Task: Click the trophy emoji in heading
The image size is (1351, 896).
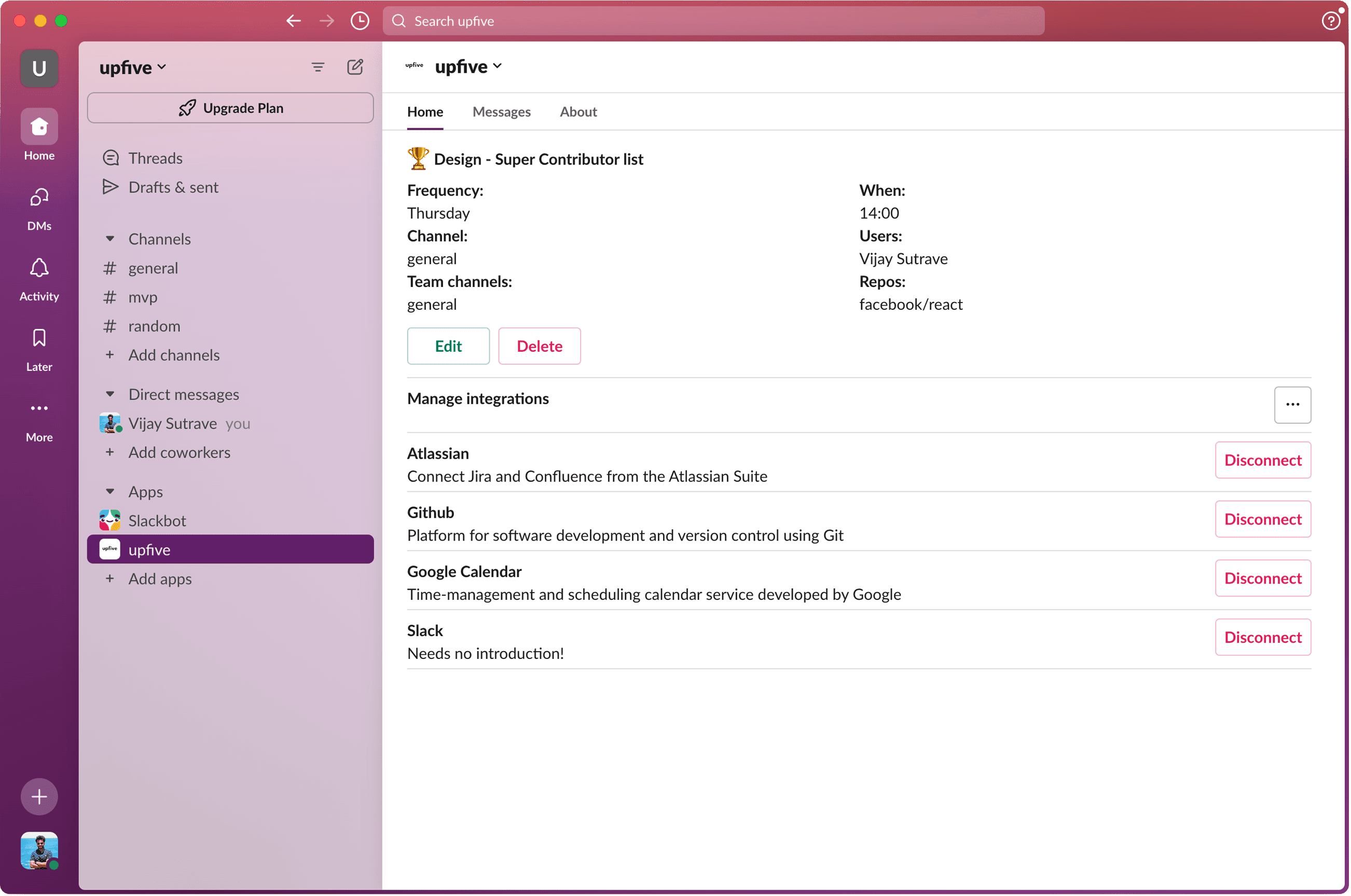Action: 418,158
